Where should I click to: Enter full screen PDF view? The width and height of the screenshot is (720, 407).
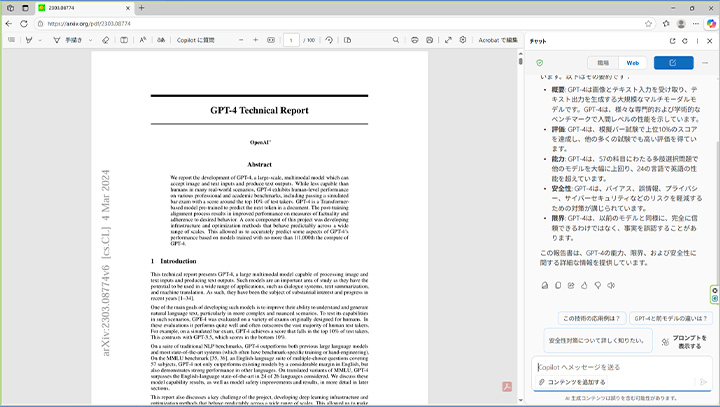[448, 40]
